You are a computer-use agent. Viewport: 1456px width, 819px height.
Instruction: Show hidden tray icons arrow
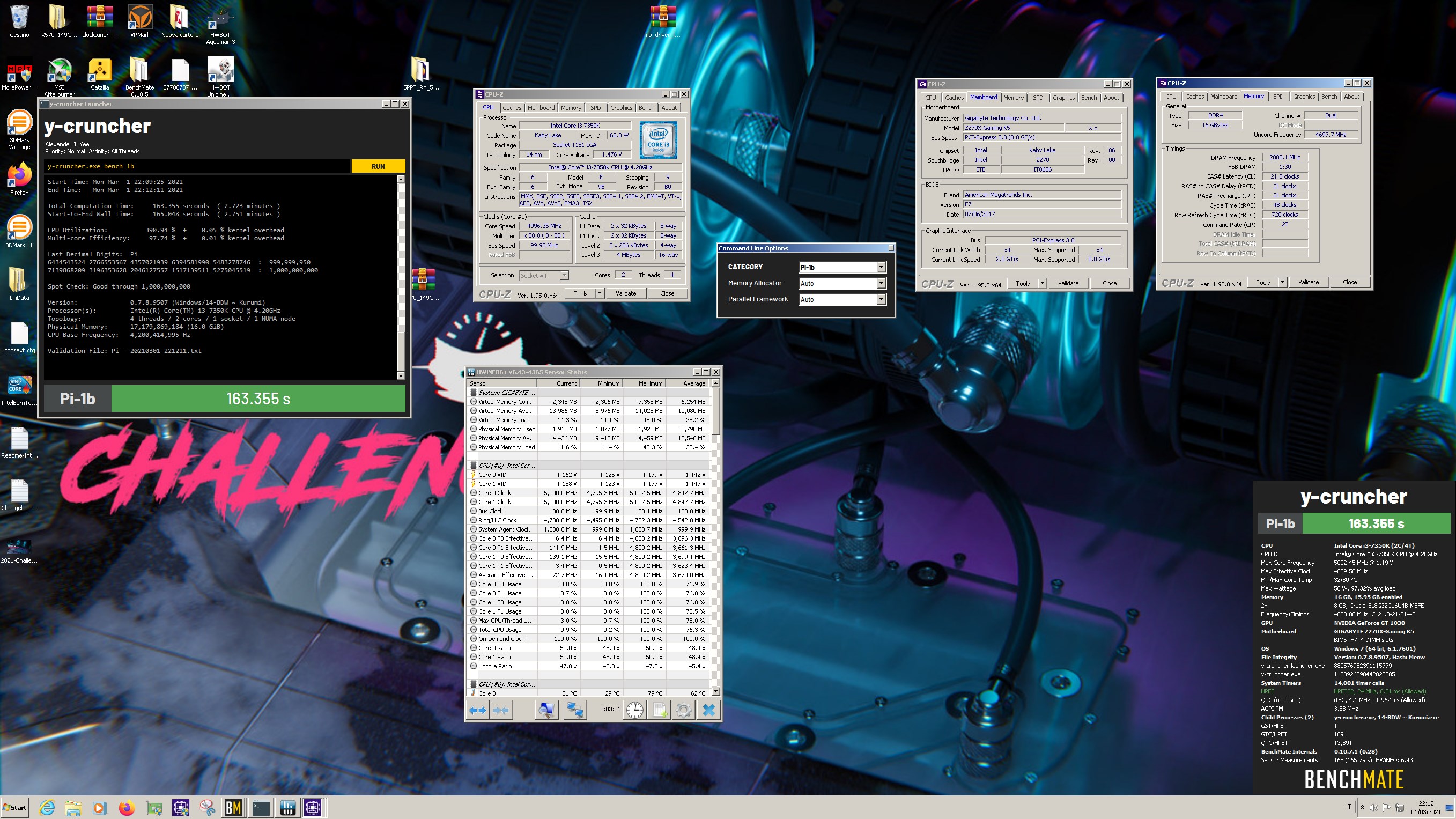pyautogui.click(x=1362, y=807)
